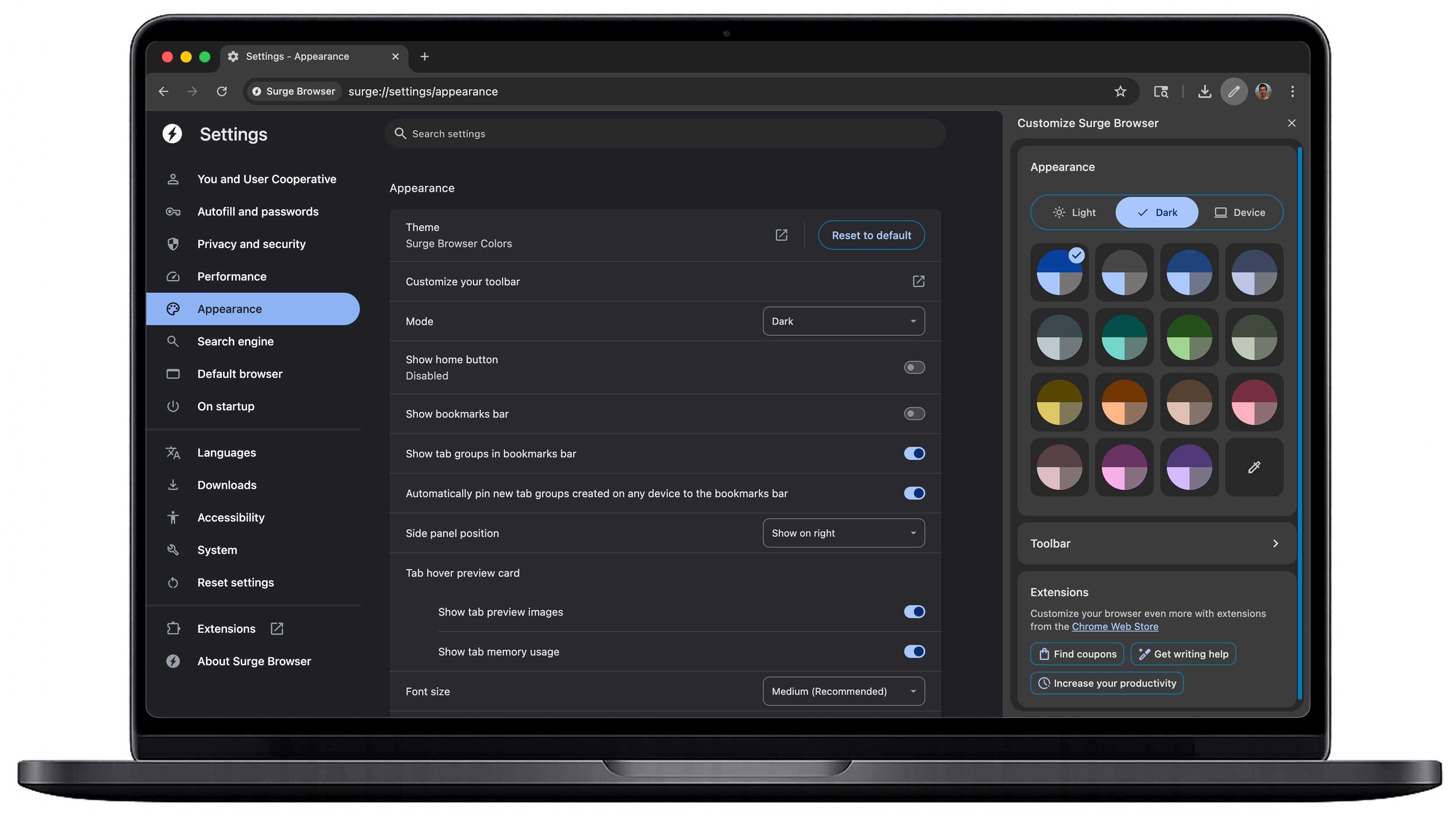Choose the pink-red color swatch
The height and width of the screenshot is (813, 1456).
pos(1254,402)
